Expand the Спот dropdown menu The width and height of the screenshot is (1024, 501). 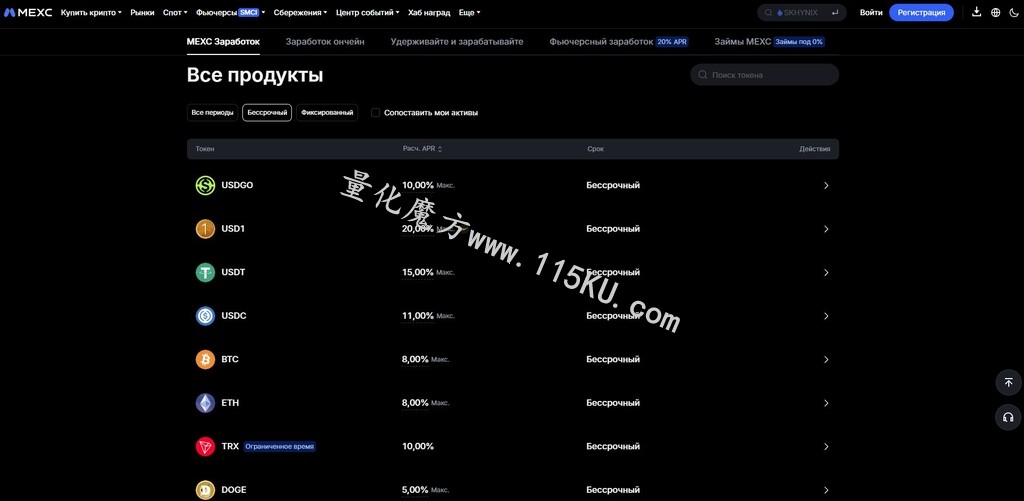[175, 12]
